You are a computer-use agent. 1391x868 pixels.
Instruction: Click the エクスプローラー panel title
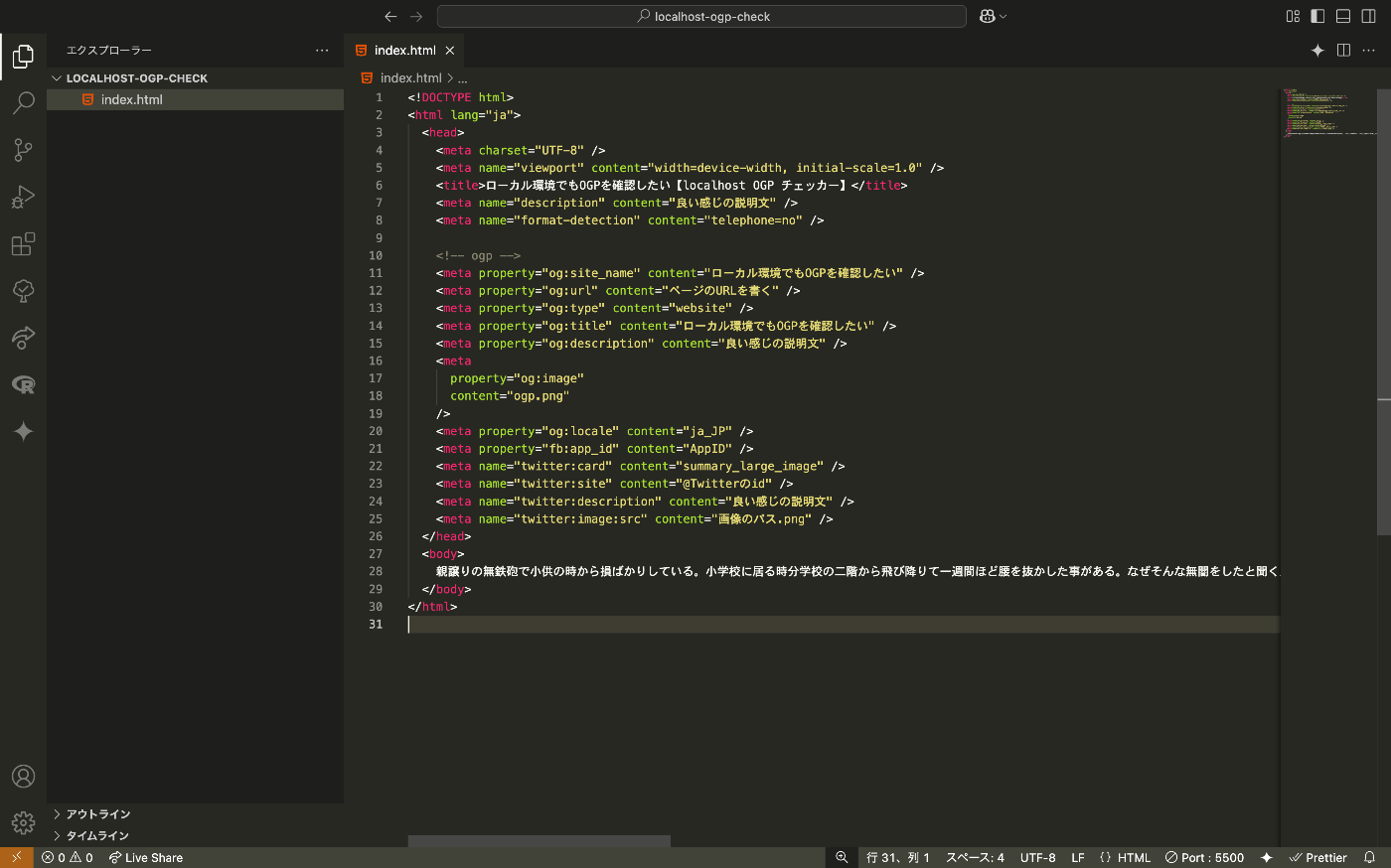point(109,51)
